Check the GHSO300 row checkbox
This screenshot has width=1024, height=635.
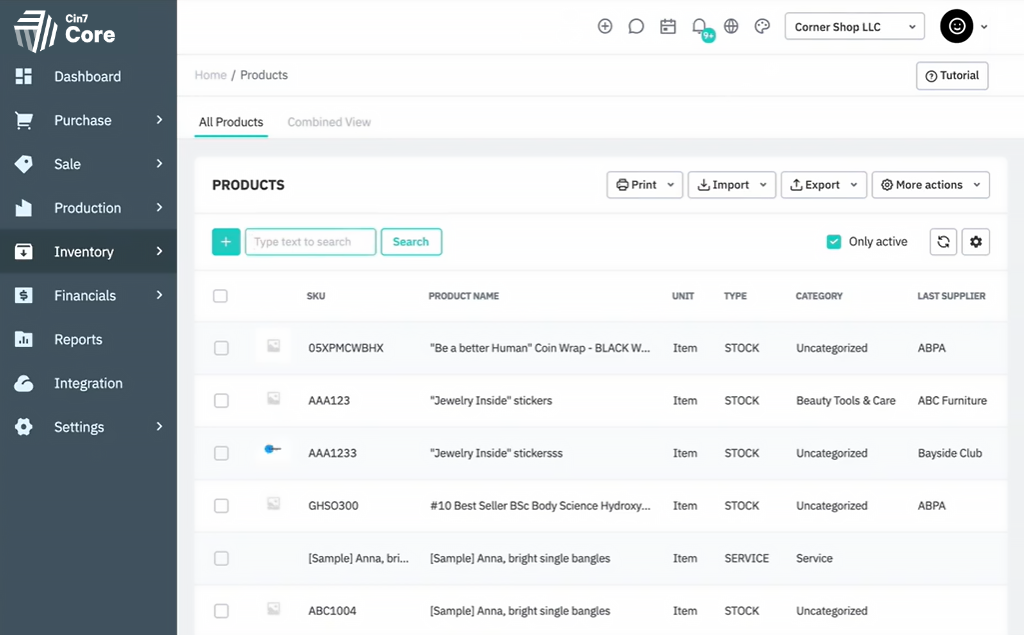(x=221, y=506)
